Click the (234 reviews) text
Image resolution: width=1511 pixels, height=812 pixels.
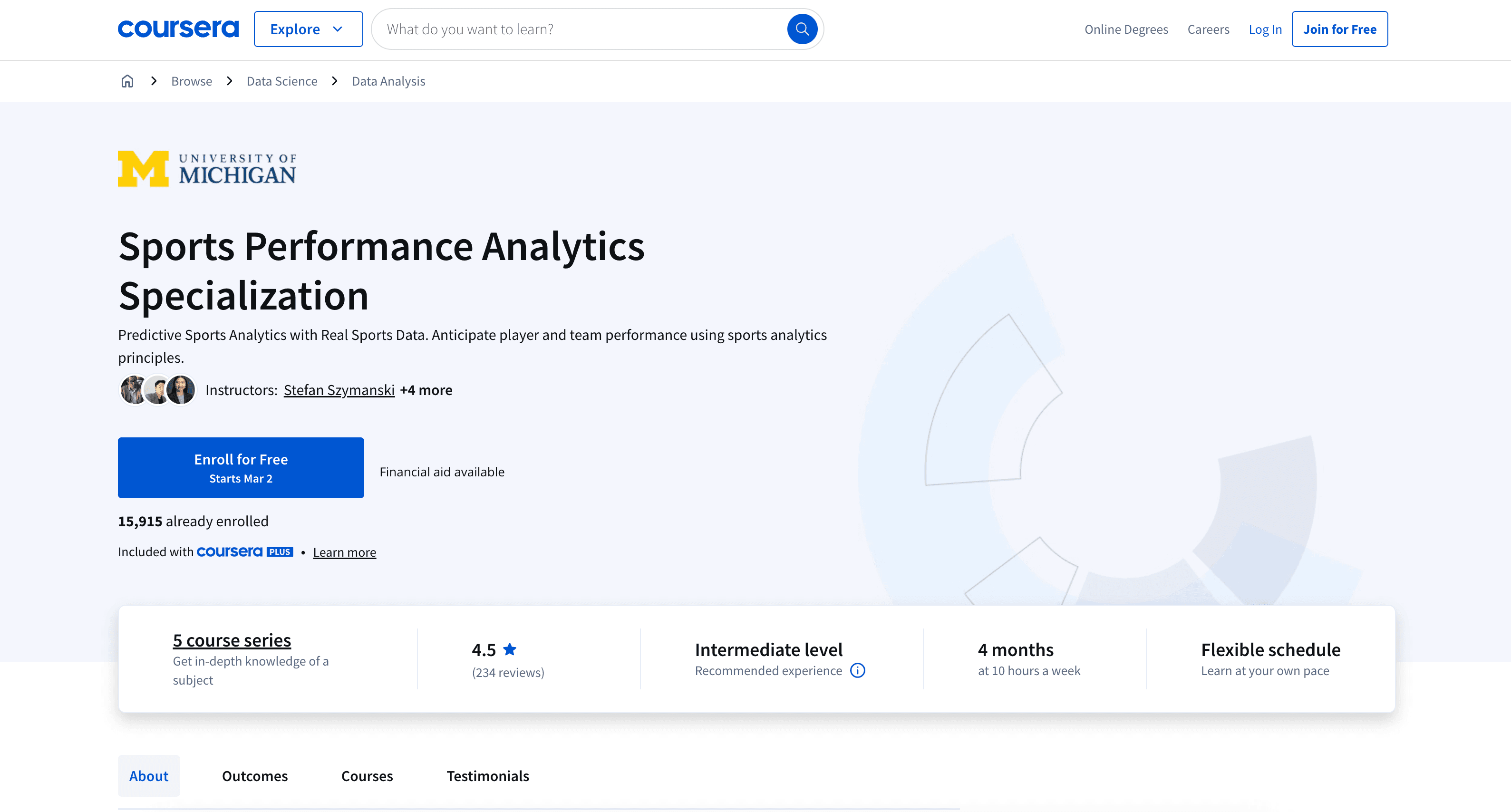coord(508,672)
